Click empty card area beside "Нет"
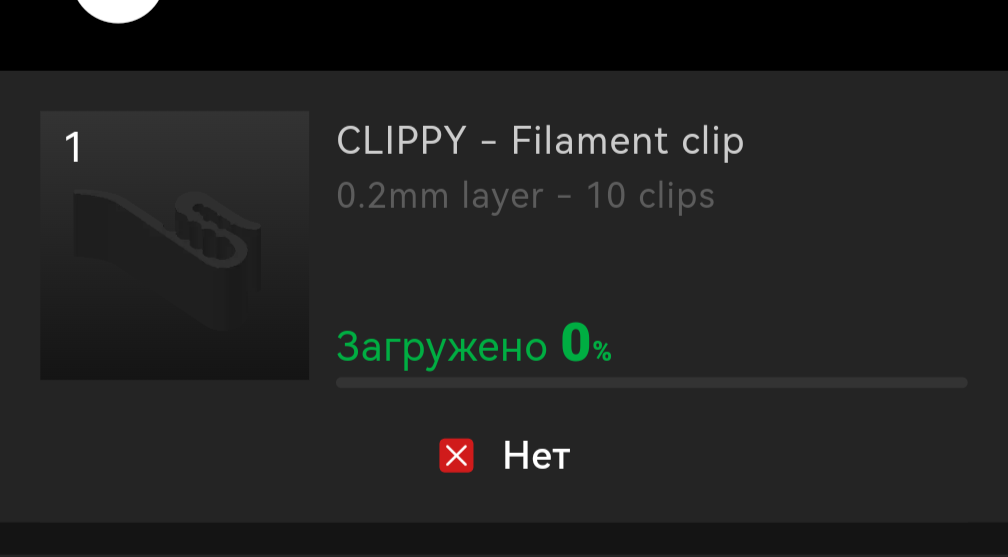This screenshot has height=557, width=1008. click(x=771, y=455)
